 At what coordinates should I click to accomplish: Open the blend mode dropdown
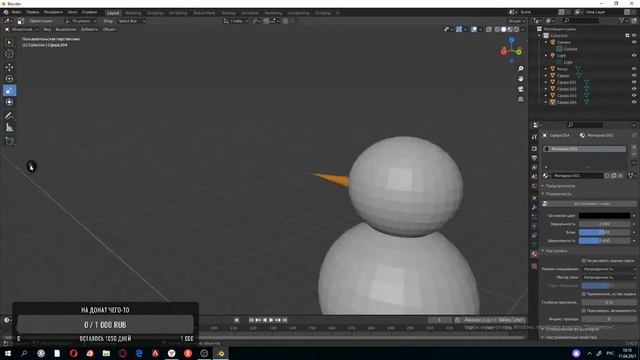(x=609, y=269)
